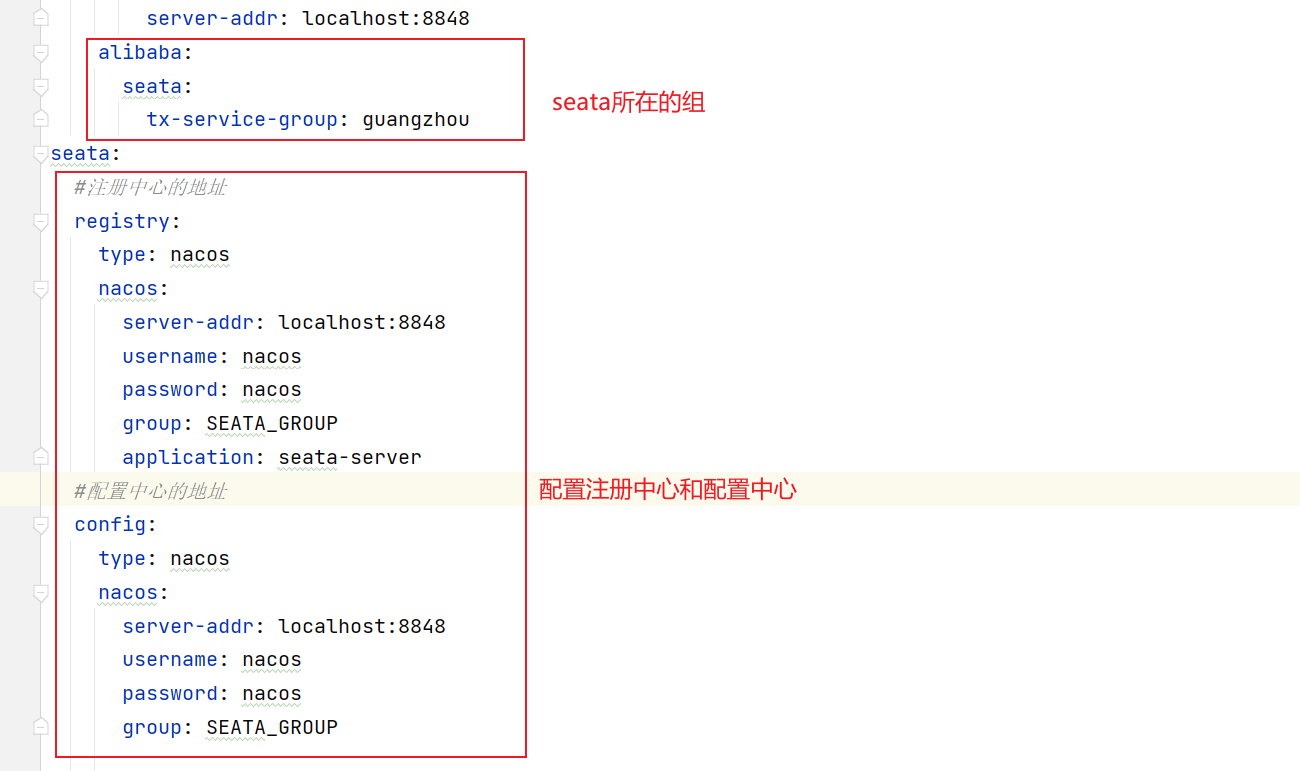Click the "nacos" value of config type

[x=200, y=559]
